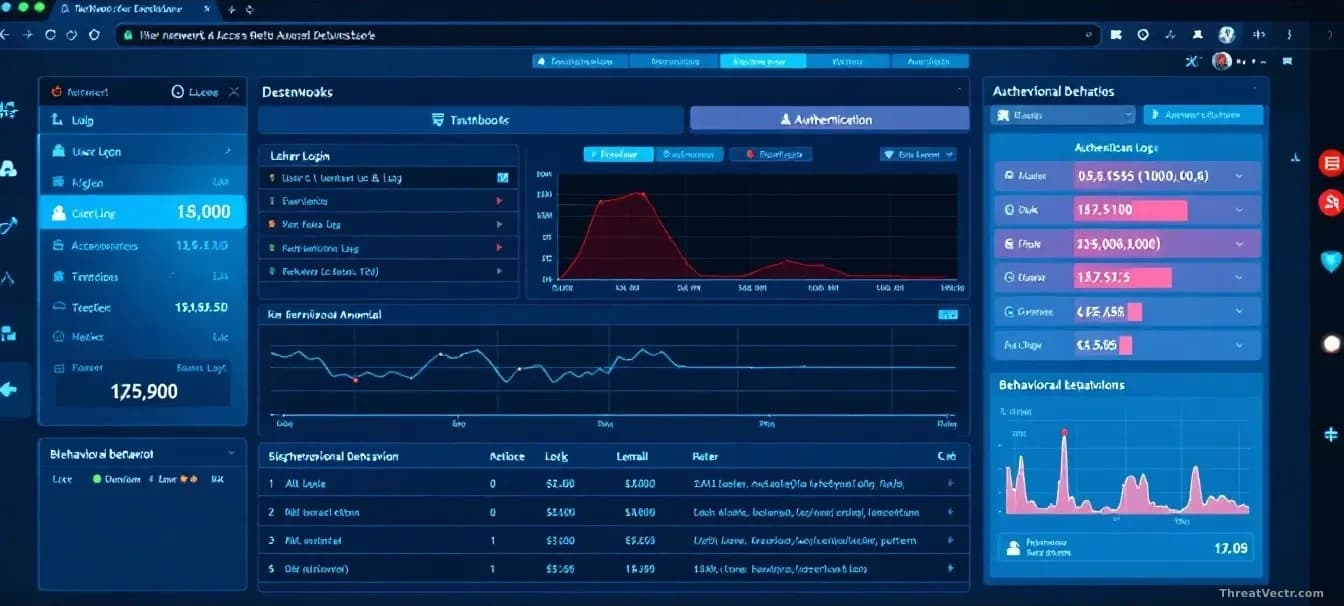Select row 1 in the behavior table
This screenshot has height=606, width=1344.
coord(613,484)
